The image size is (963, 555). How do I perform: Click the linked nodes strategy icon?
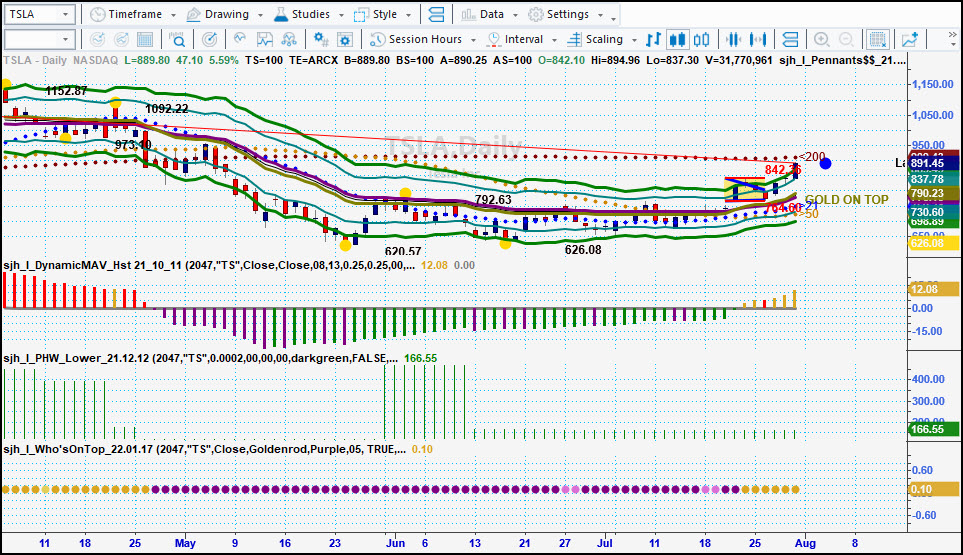click(289, 40)
